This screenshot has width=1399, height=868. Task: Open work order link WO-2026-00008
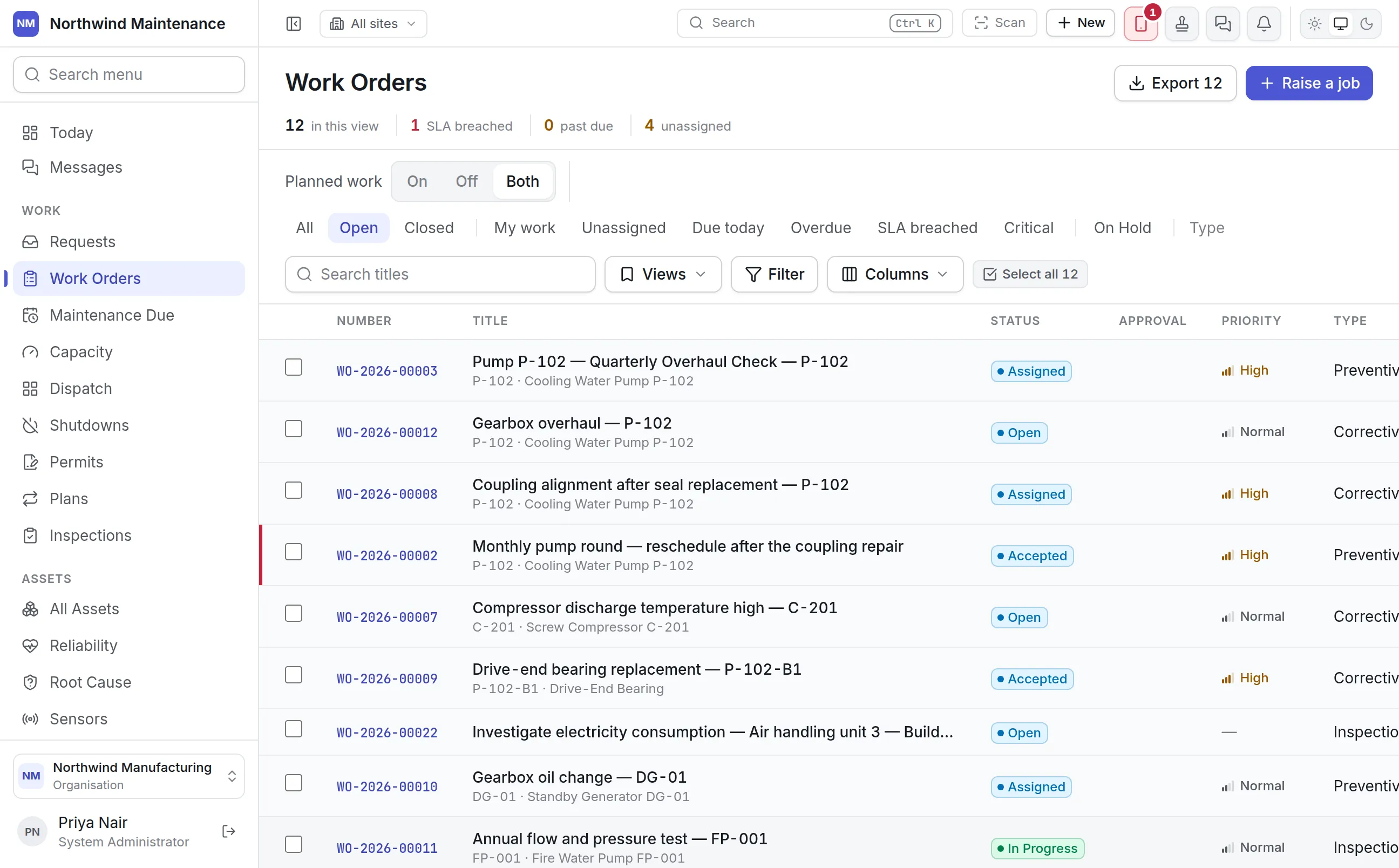(x=387, y=494)
